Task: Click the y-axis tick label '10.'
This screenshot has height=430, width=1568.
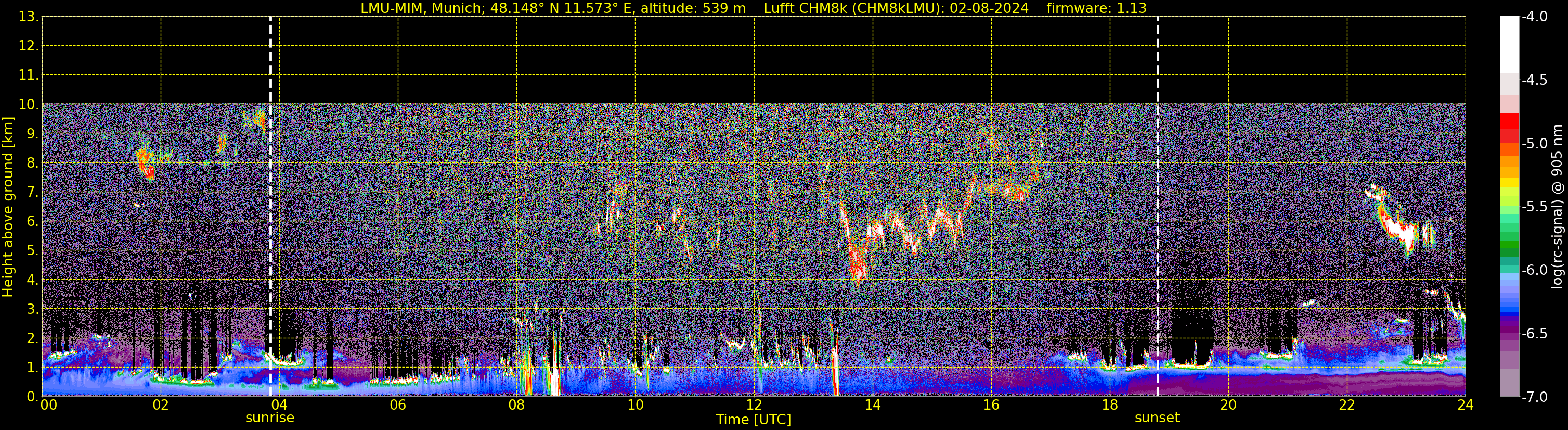Action: 29,105
